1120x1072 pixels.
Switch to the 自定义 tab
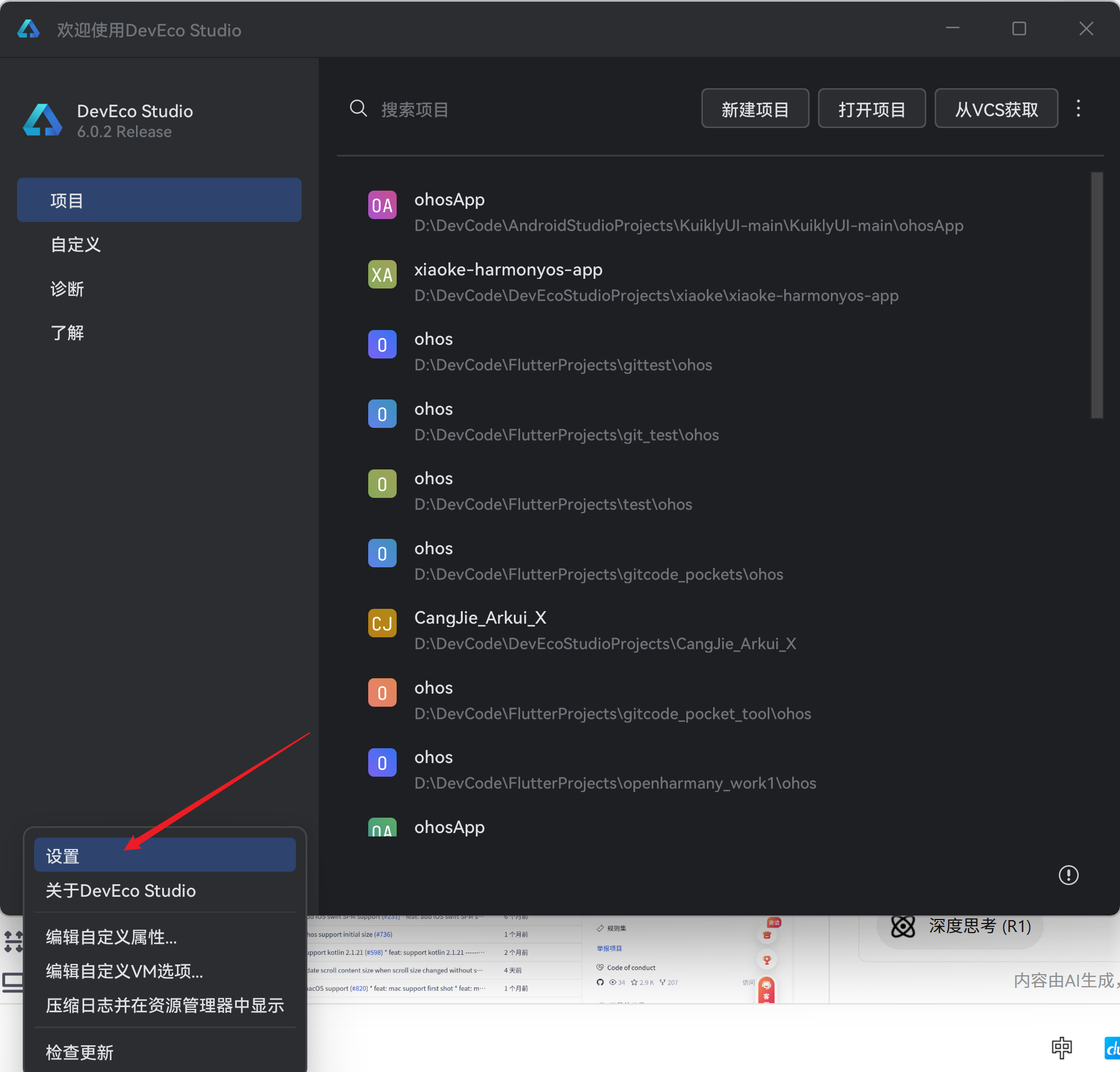point(159,245)
